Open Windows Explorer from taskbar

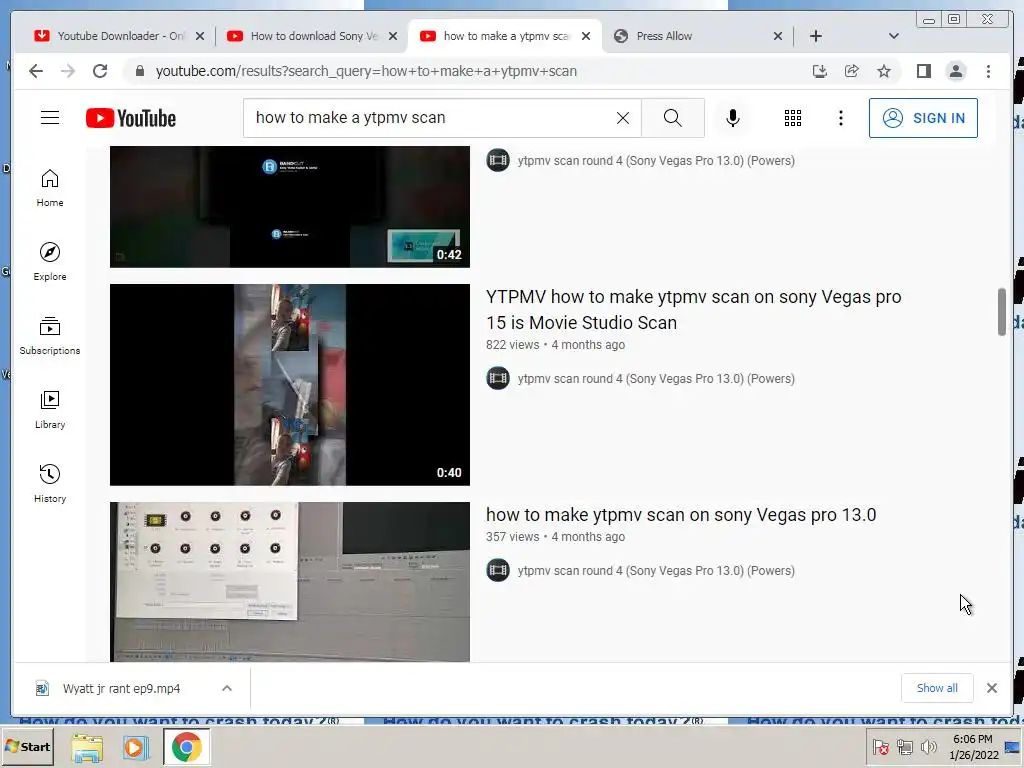[x=87, y=747]
